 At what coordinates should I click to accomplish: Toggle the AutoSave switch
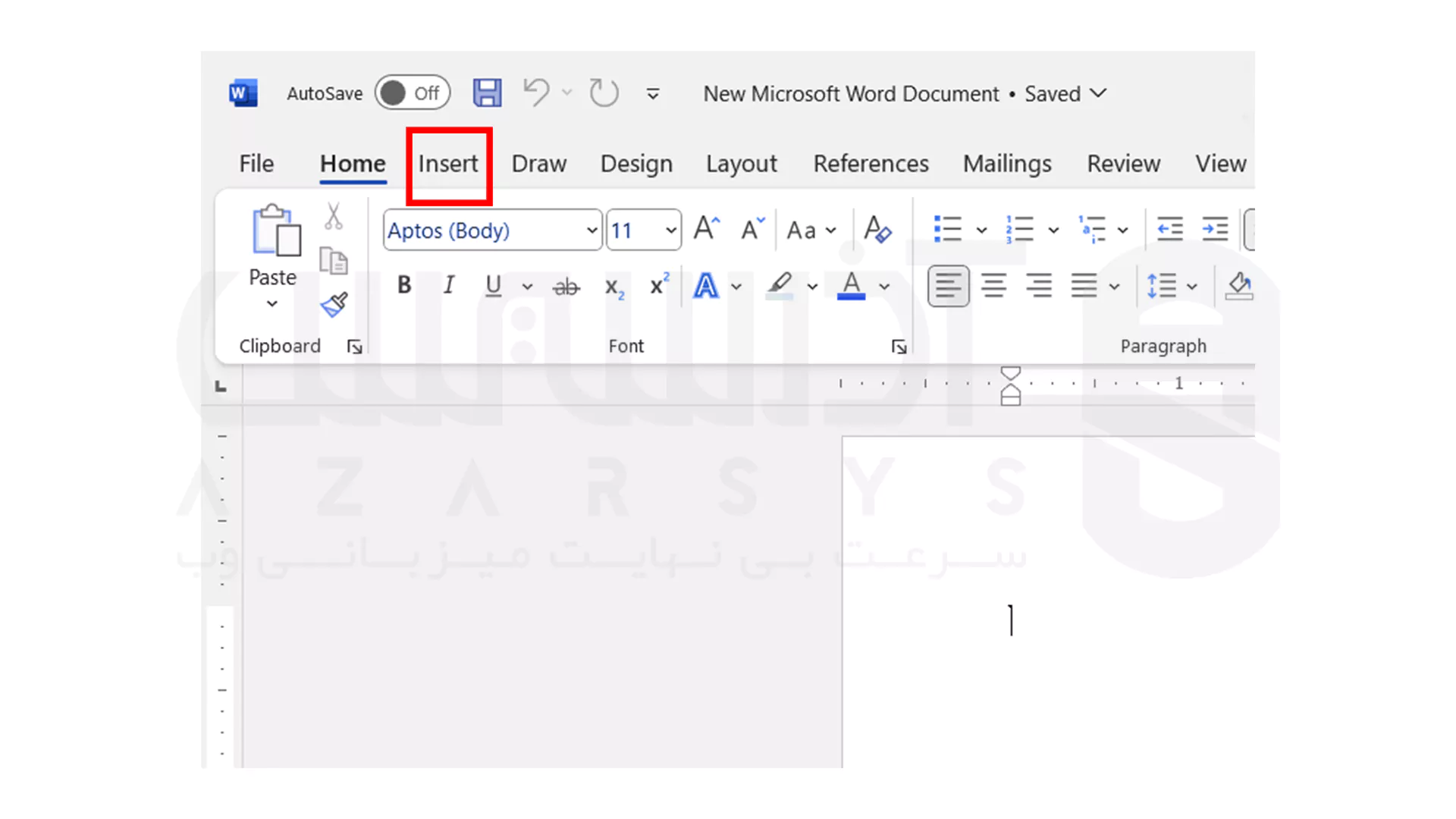(413, 93)
